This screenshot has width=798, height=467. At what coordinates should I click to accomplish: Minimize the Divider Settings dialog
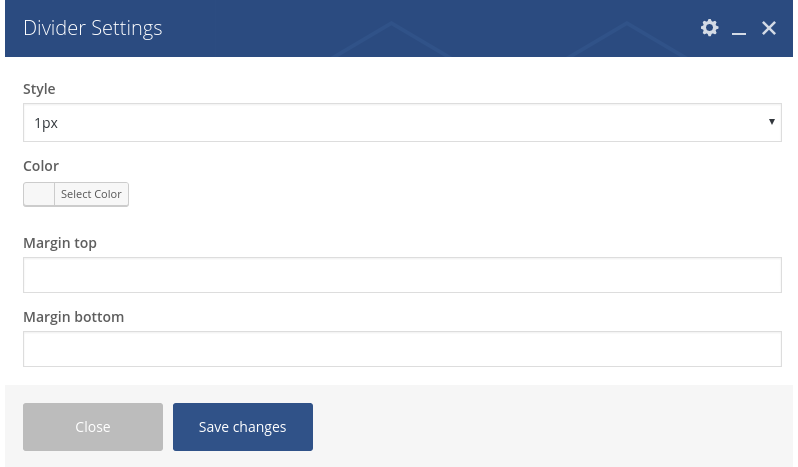739,29
